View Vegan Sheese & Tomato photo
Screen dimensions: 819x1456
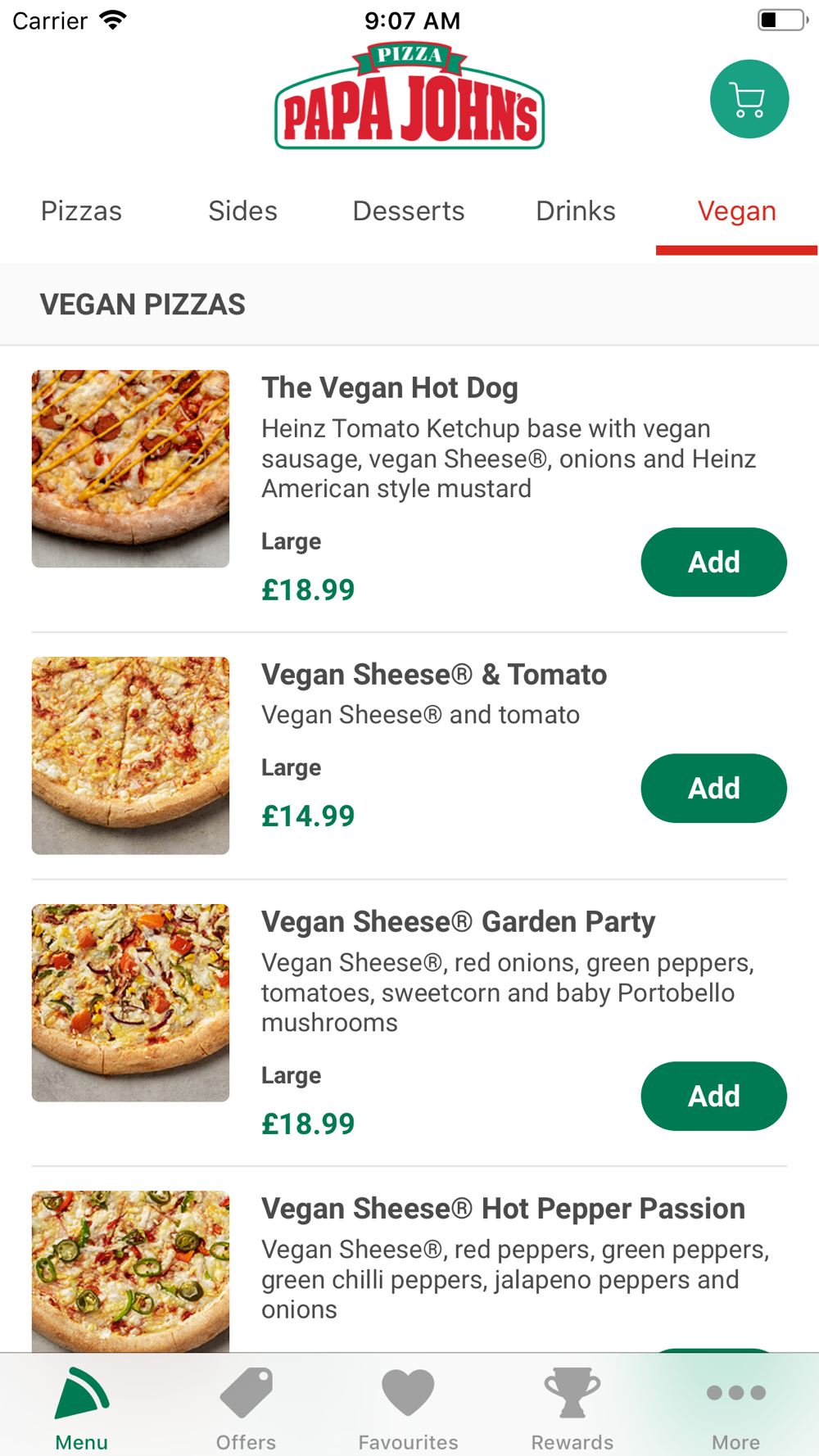tap(130, 755)
